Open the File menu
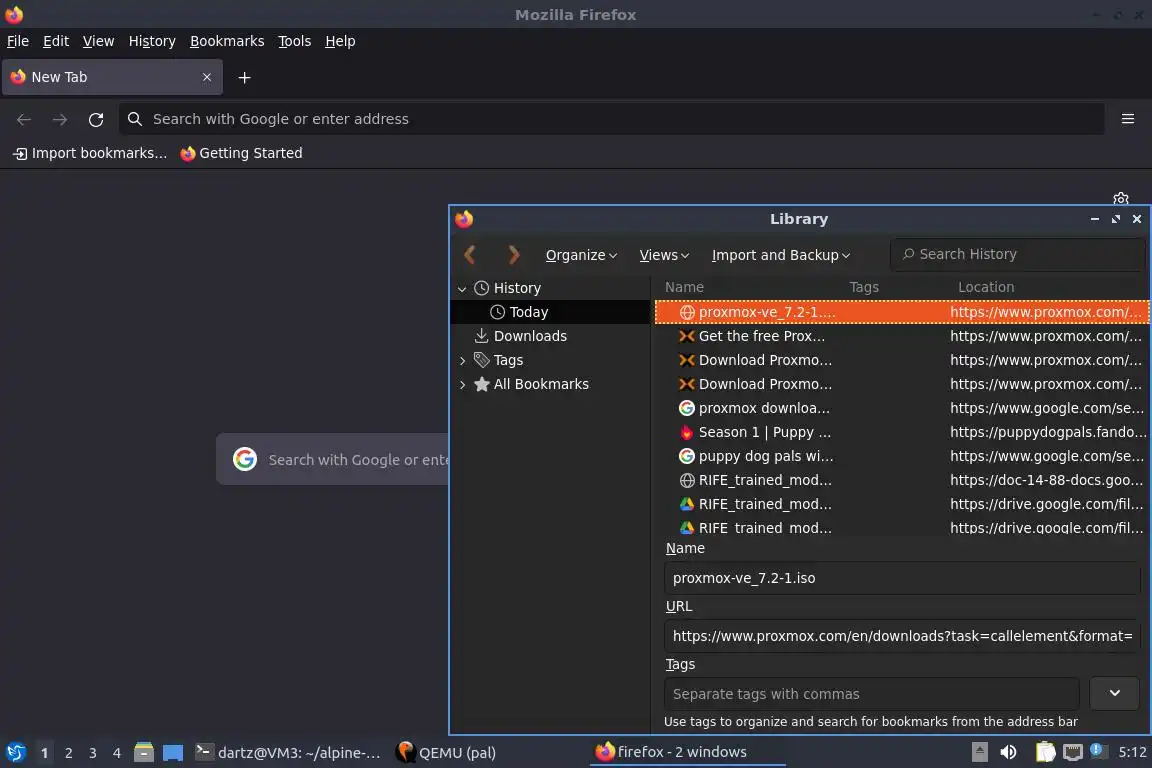Viewport: 1152px width, 768px height. coord(18,41)
